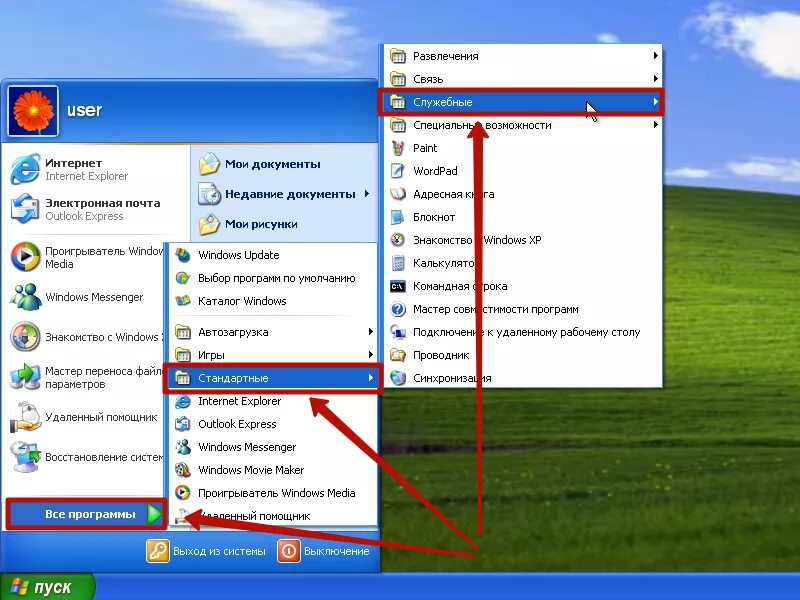This screenshot has width=800, height=600.
Task: Click Выключение power button
Action: (x=323, y=552)
